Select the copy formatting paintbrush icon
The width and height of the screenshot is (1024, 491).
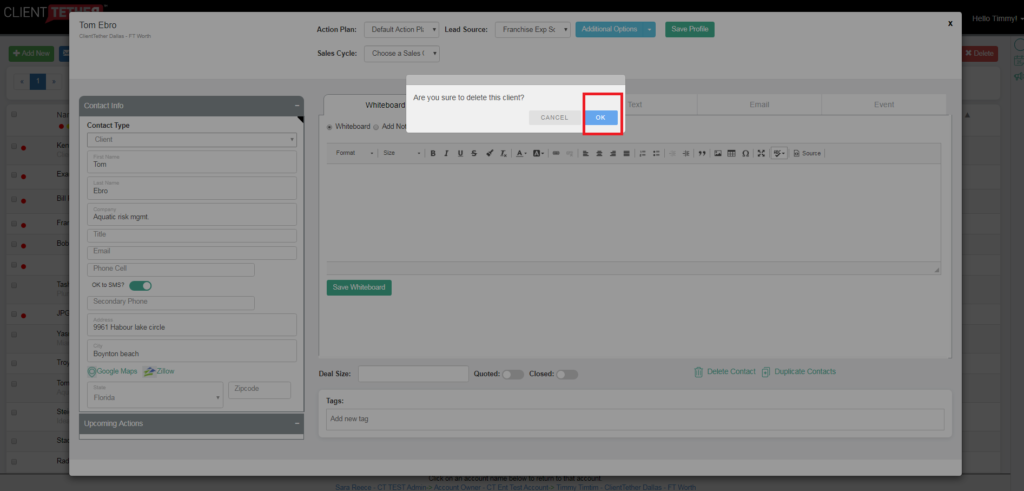[x=490, y=153]
